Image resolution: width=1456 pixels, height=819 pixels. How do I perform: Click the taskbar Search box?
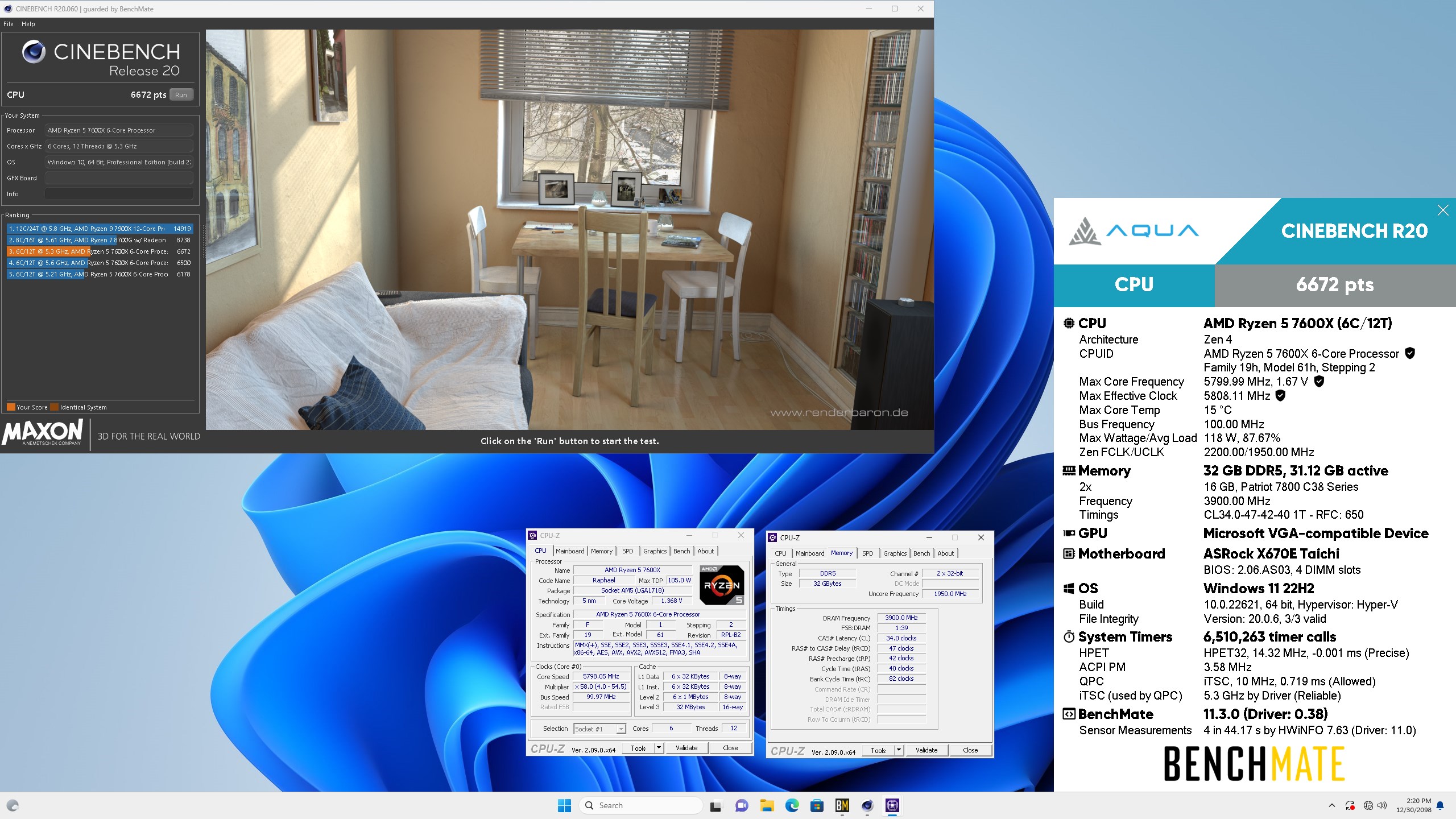641,805
